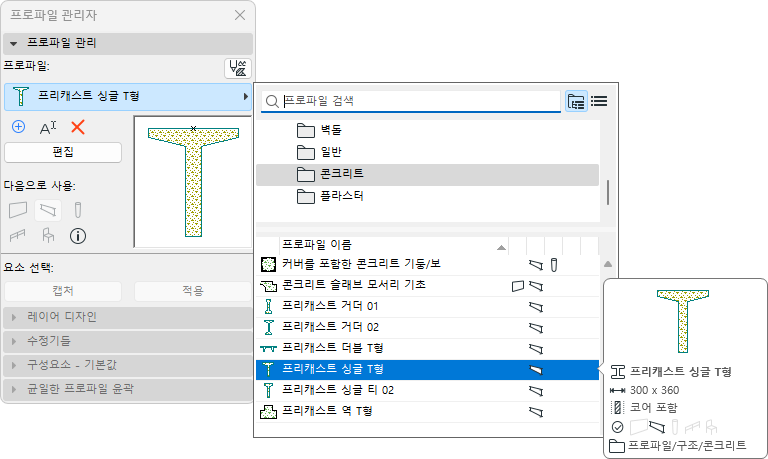Click the info icon under 다음으로 사용
The image size is (768, 459).
click(78, 236)
